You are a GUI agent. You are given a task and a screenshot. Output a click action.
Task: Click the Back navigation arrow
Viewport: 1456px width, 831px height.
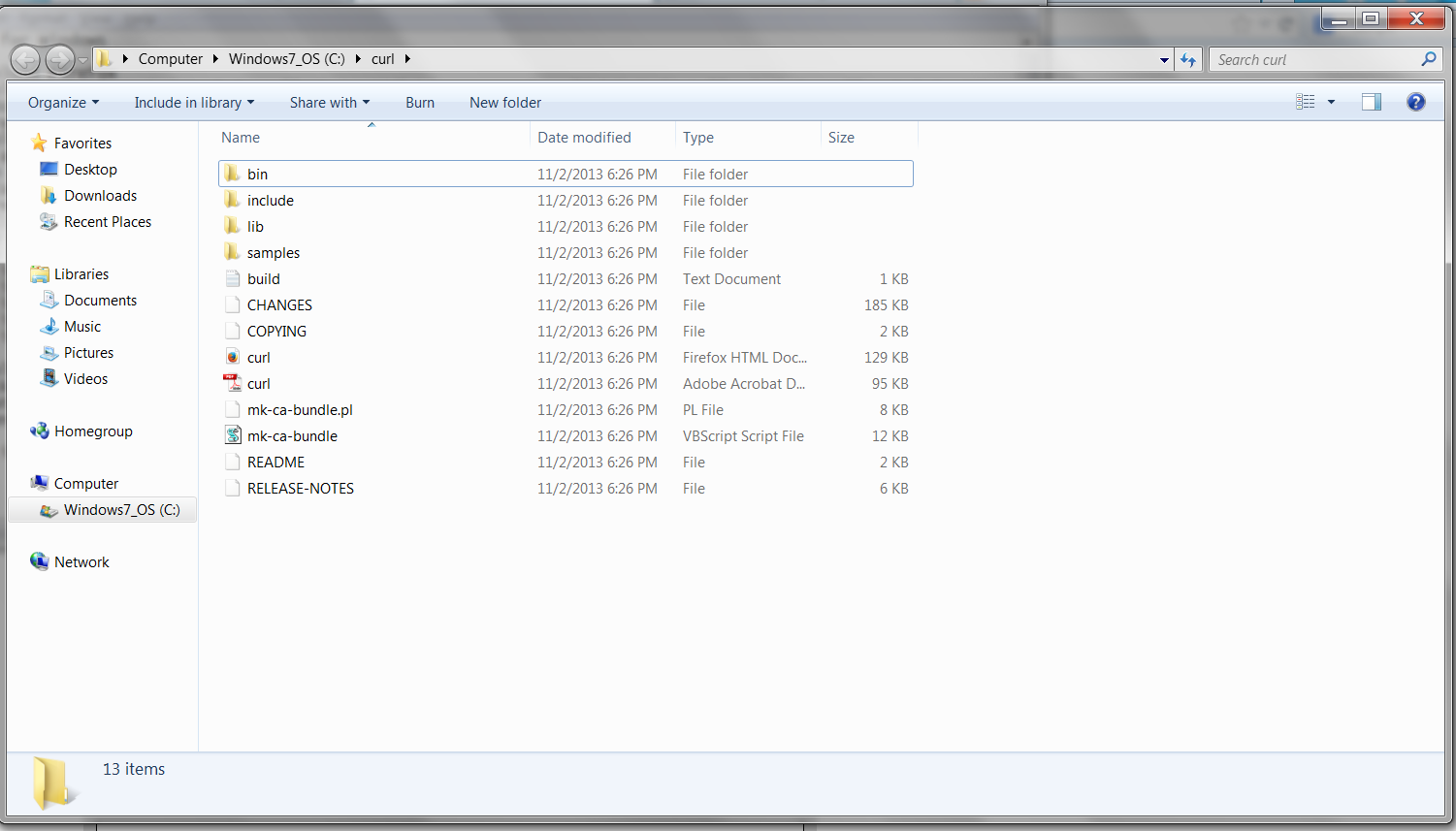coord(26,60)
